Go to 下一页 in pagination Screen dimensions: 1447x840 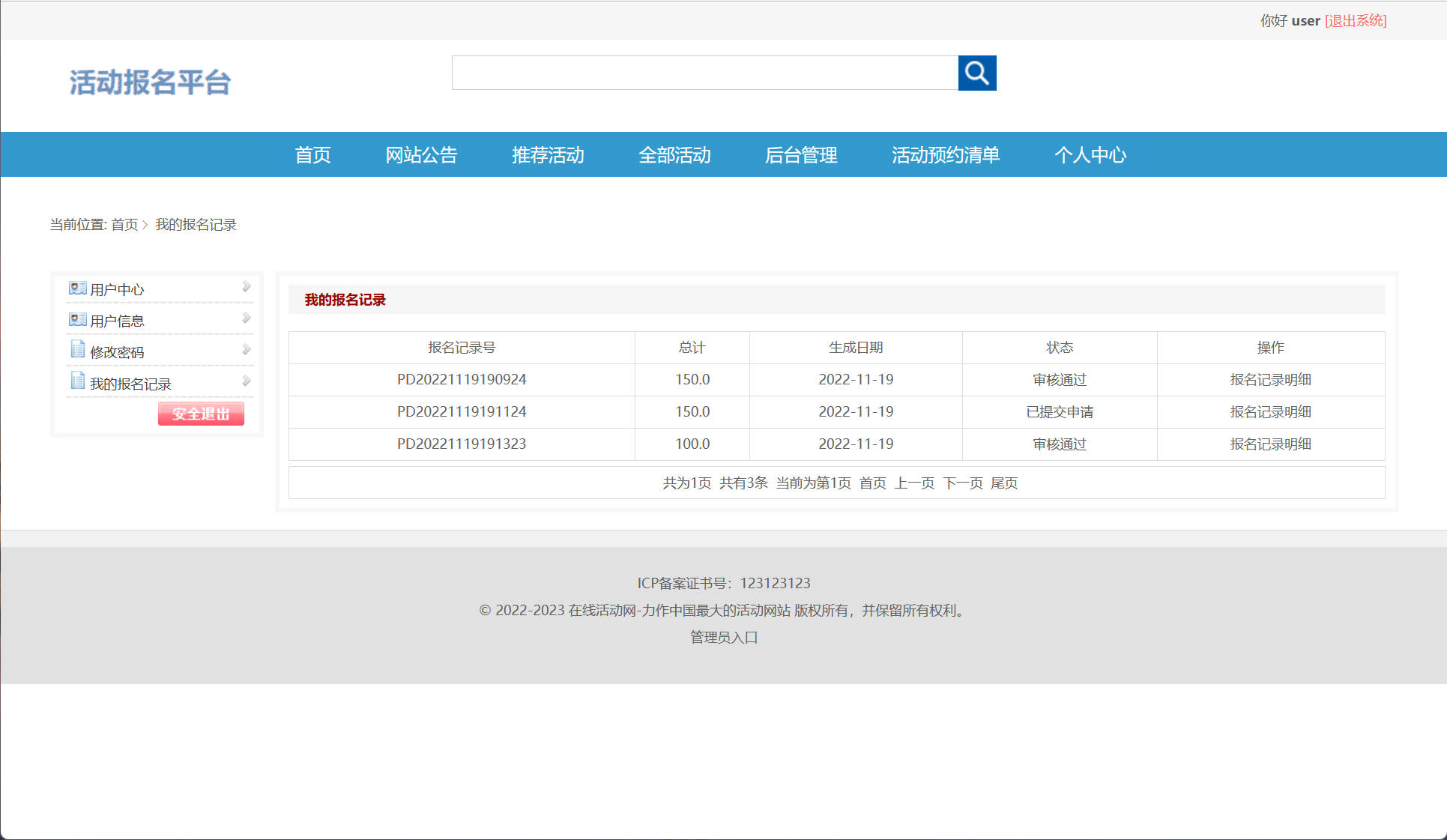tap(963, 483)
